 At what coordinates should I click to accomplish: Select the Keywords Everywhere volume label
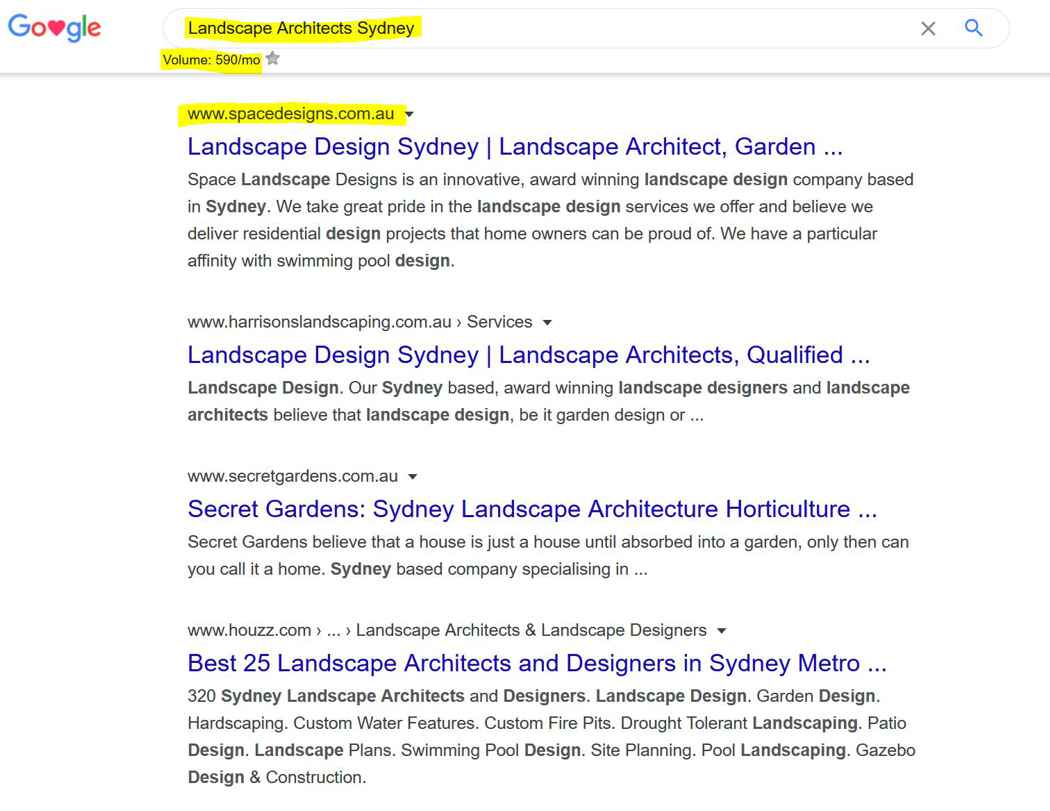click(212, 60)
